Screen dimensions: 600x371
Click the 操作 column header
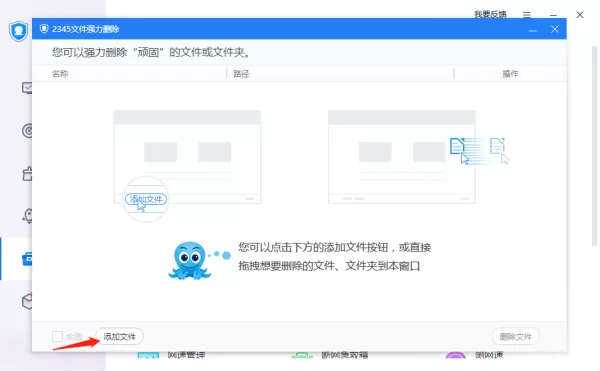(510, 74)
